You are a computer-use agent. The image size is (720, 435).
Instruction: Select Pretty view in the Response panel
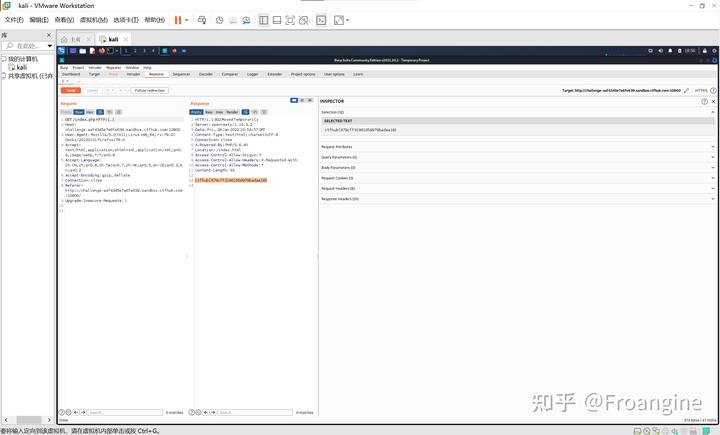coord(196,112)
